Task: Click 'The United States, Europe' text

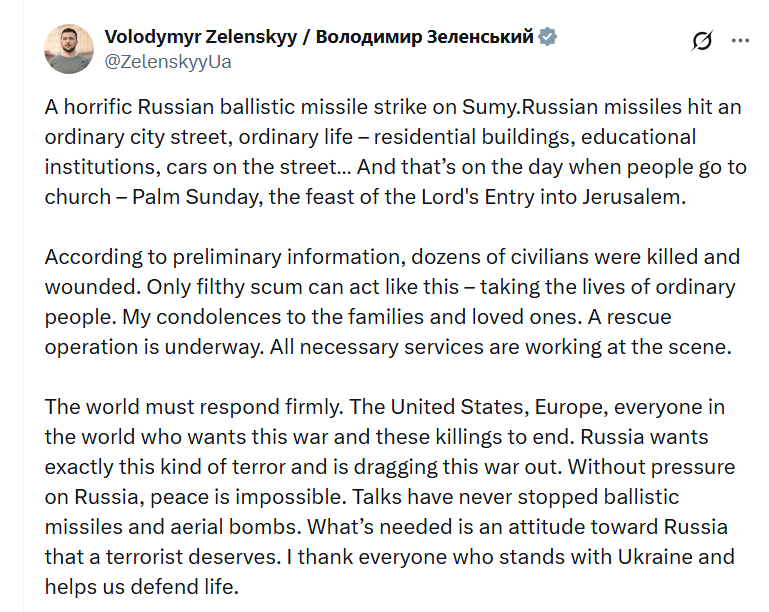Action: (479, 407)
